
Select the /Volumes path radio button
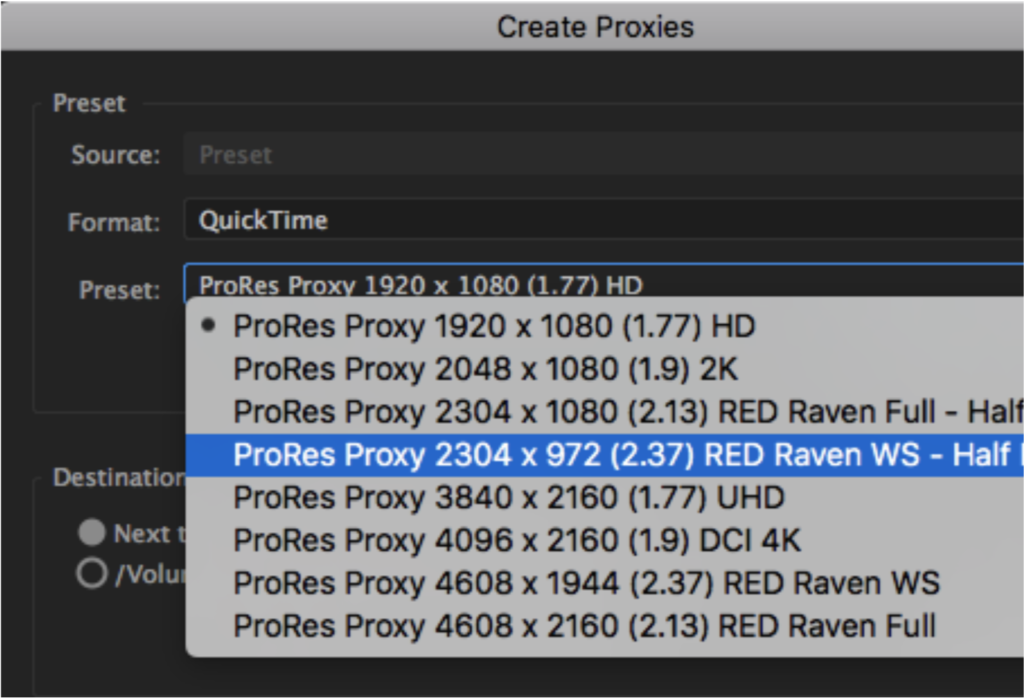(x=91, y=574)
